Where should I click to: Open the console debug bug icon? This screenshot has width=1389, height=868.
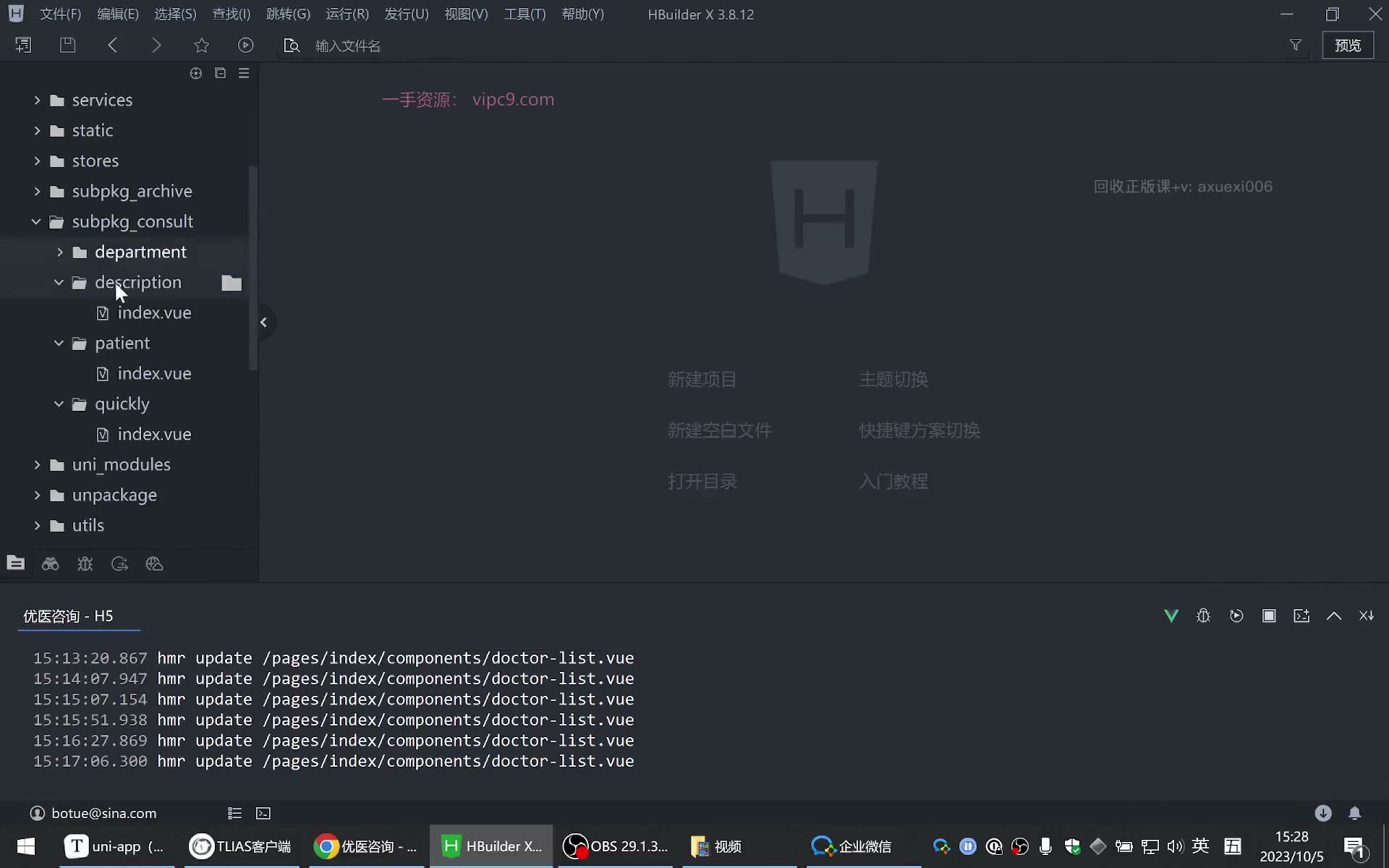(1204, 616)
